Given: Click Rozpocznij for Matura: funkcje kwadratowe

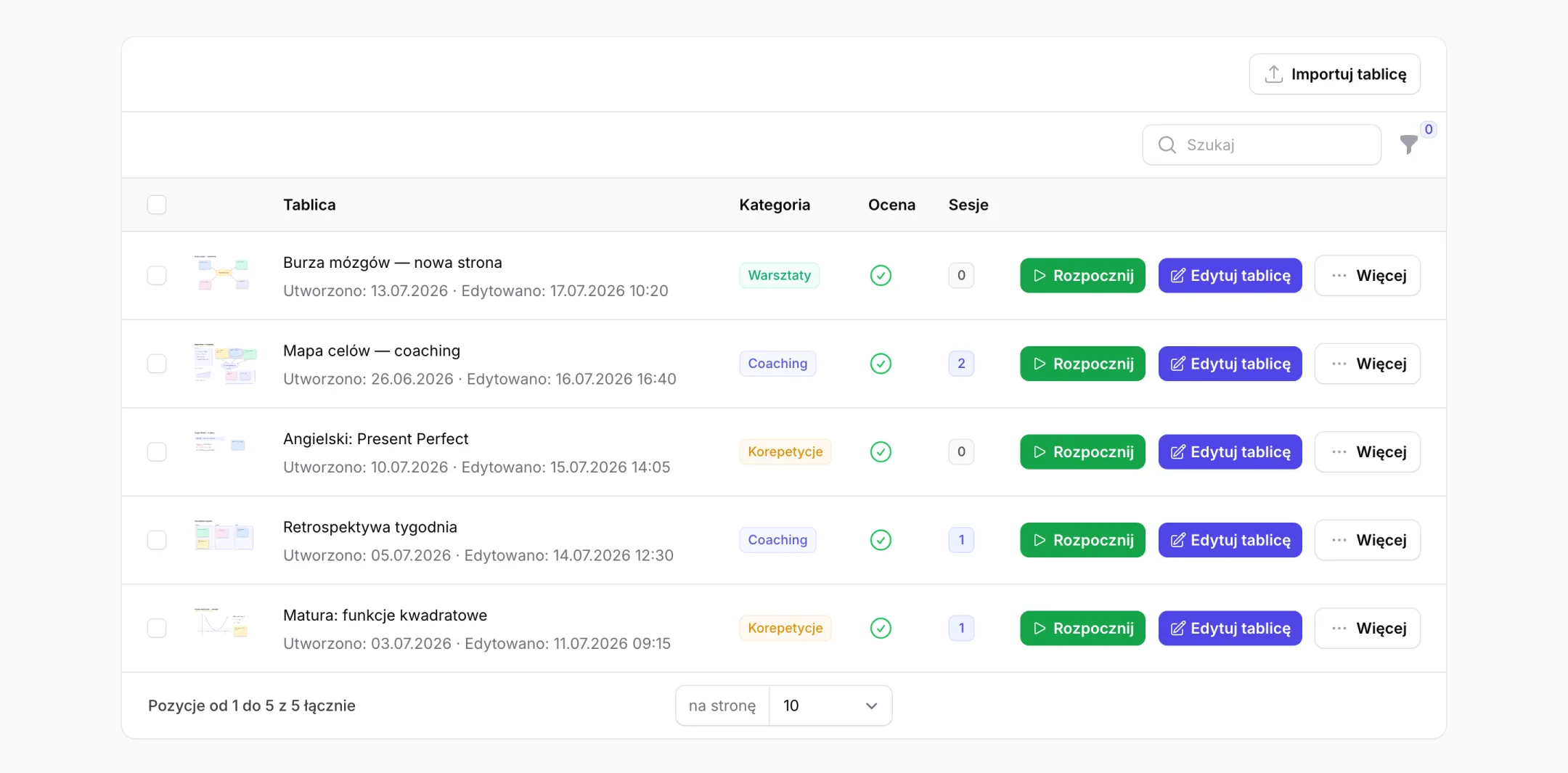Looking at the screenshot, I should click(1082, 629).
